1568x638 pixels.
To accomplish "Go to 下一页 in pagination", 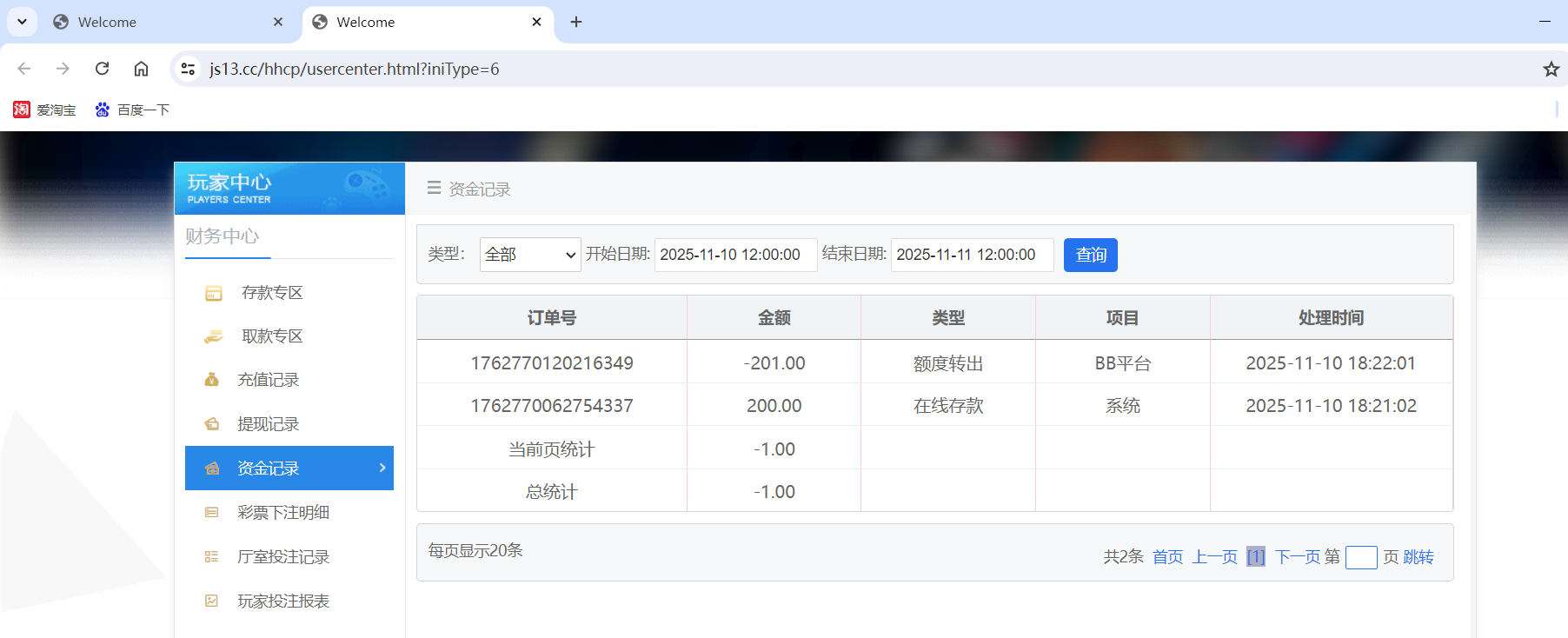I will (x=1298, y=557).
